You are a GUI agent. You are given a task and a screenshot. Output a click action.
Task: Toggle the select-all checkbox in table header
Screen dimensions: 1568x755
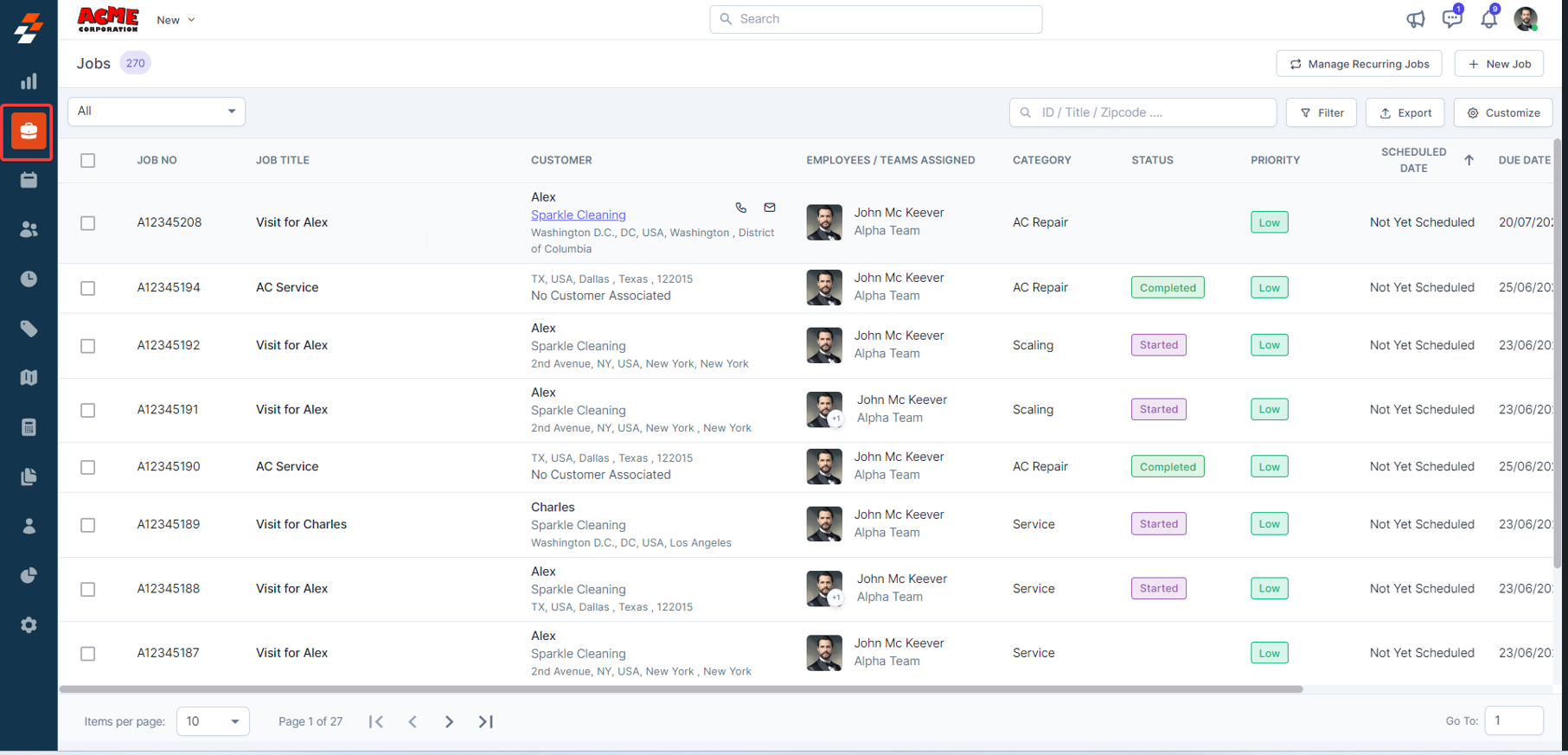point(88,160)
